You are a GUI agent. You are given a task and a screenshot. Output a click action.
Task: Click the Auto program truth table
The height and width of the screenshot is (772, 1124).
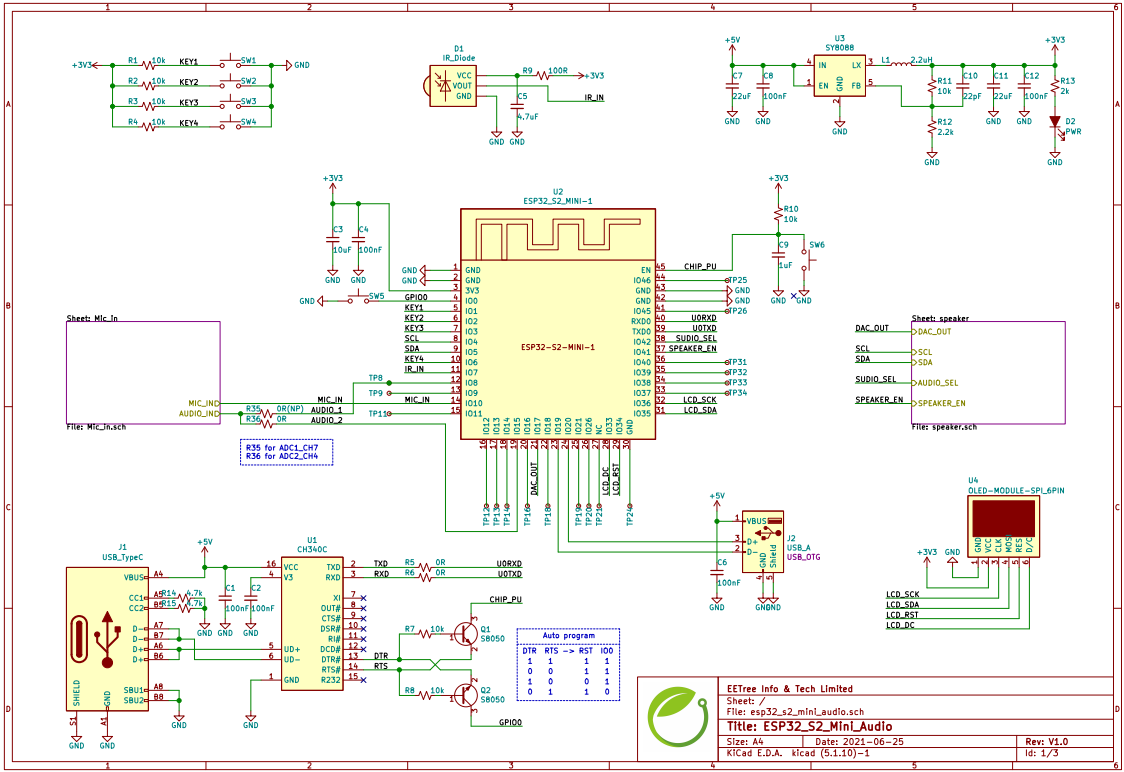point(568,664)
